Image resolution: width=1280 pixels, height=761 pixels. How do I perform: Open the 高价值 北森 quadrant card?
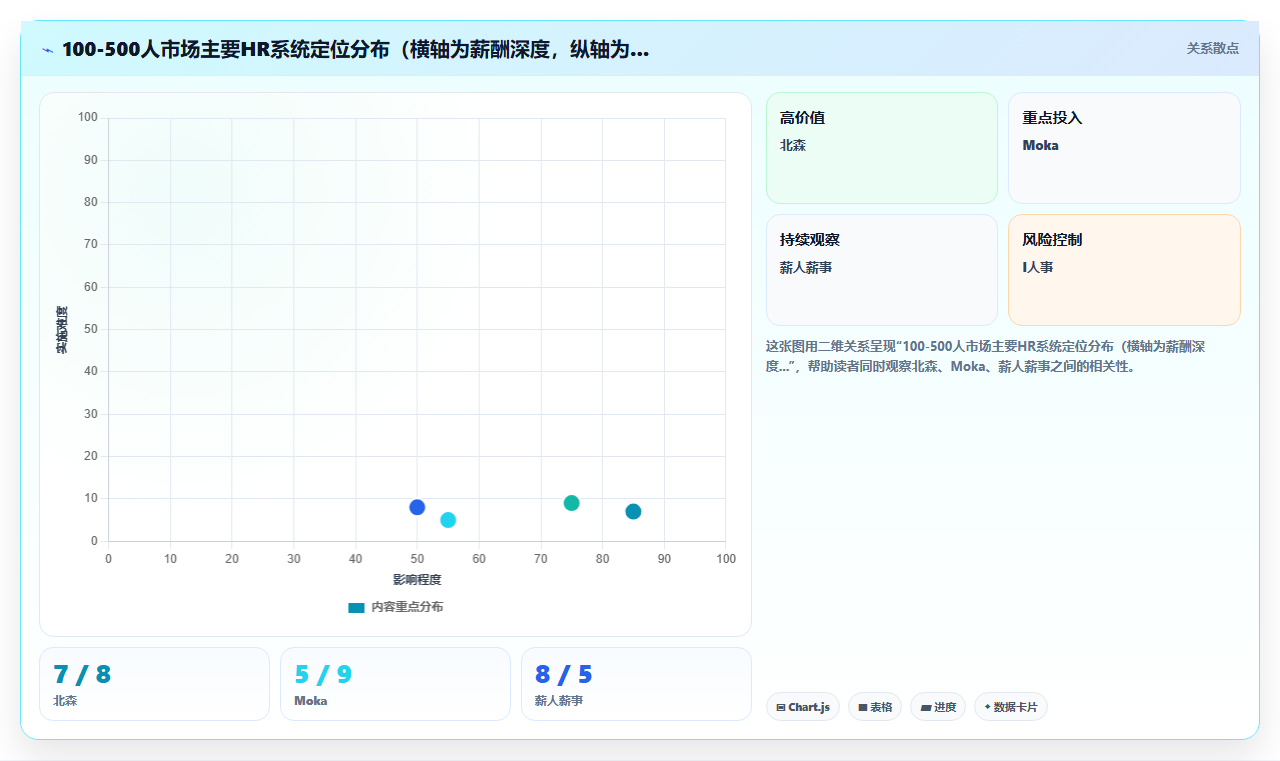click(x=882, y=148)
